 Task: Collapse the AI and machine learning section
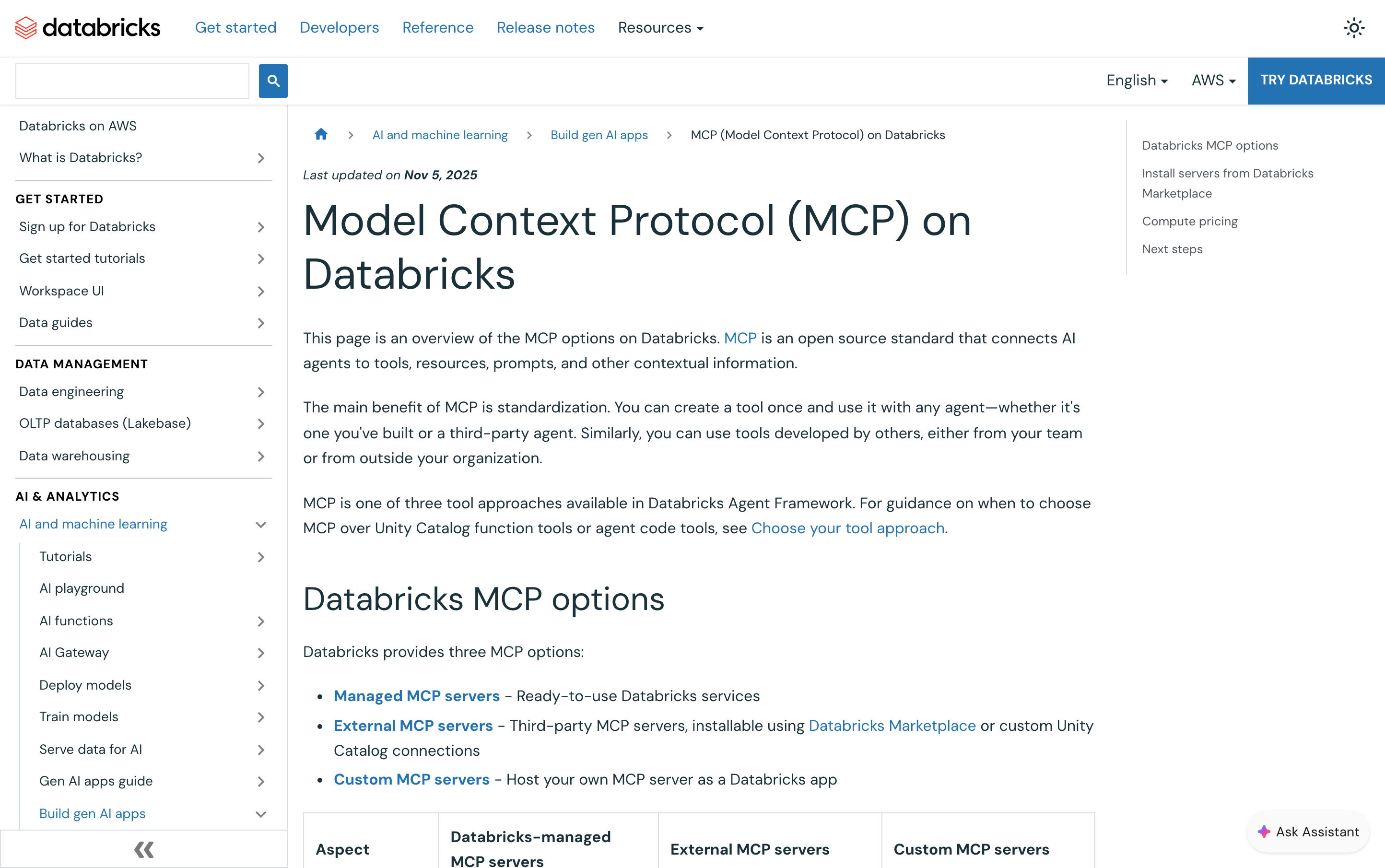click(261, 525)
